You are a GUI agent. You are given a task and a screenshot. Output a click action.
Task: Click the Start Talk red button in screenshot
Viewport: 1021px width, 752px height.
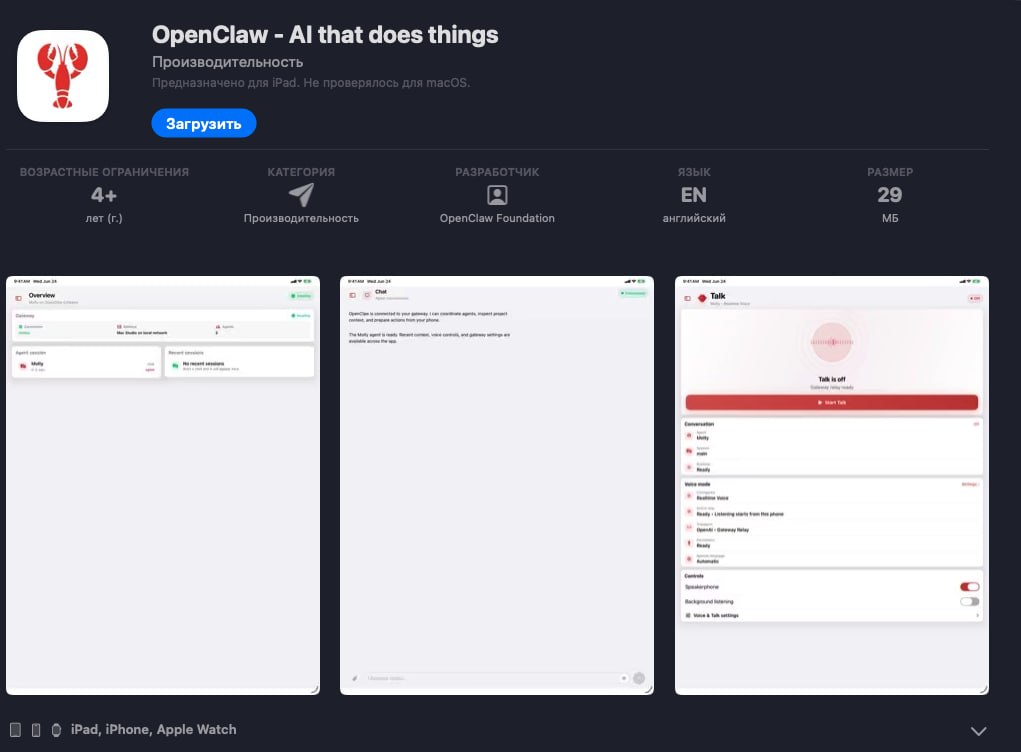click(832, 402)
